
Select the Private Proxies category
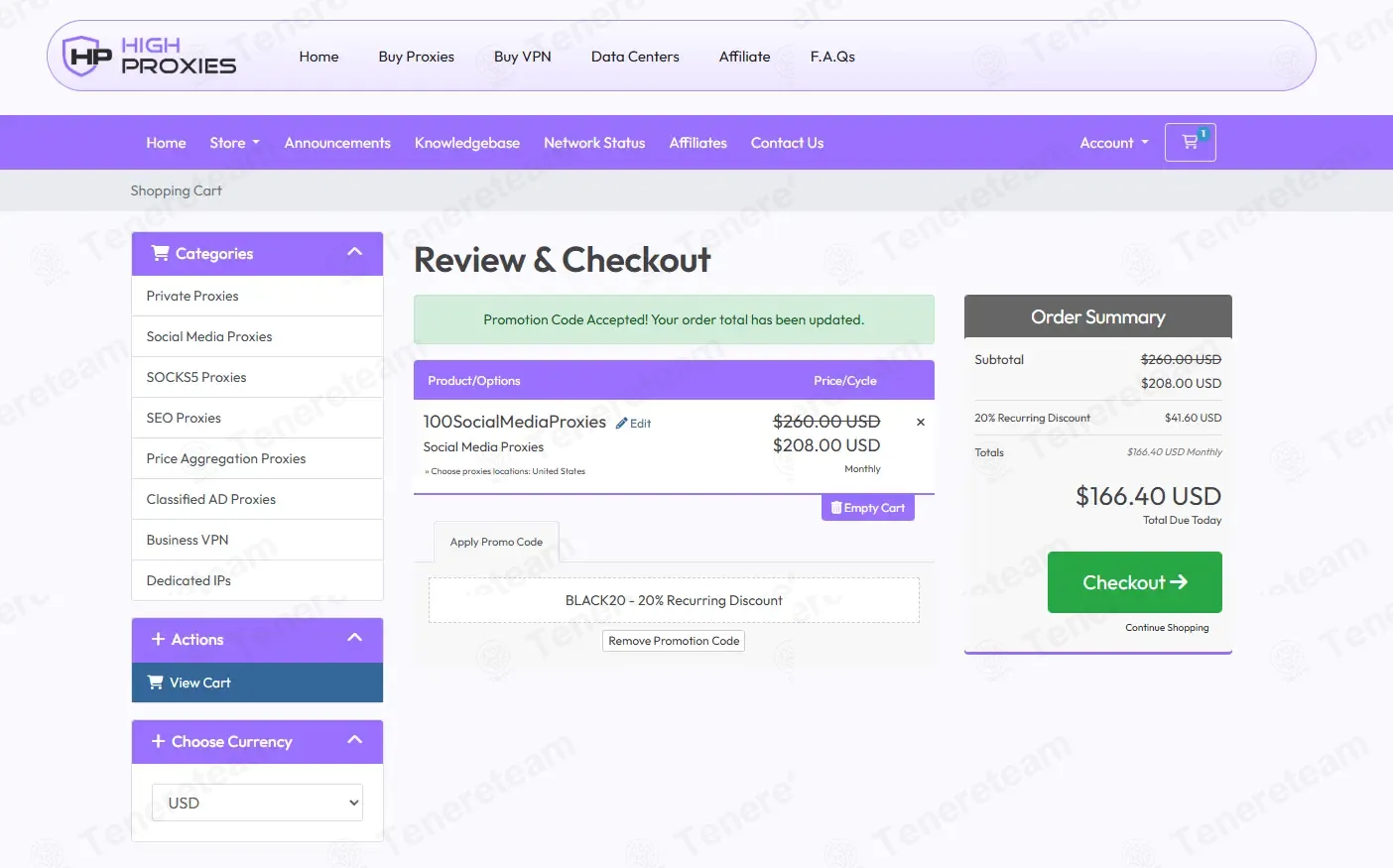(x=257, y=296)
